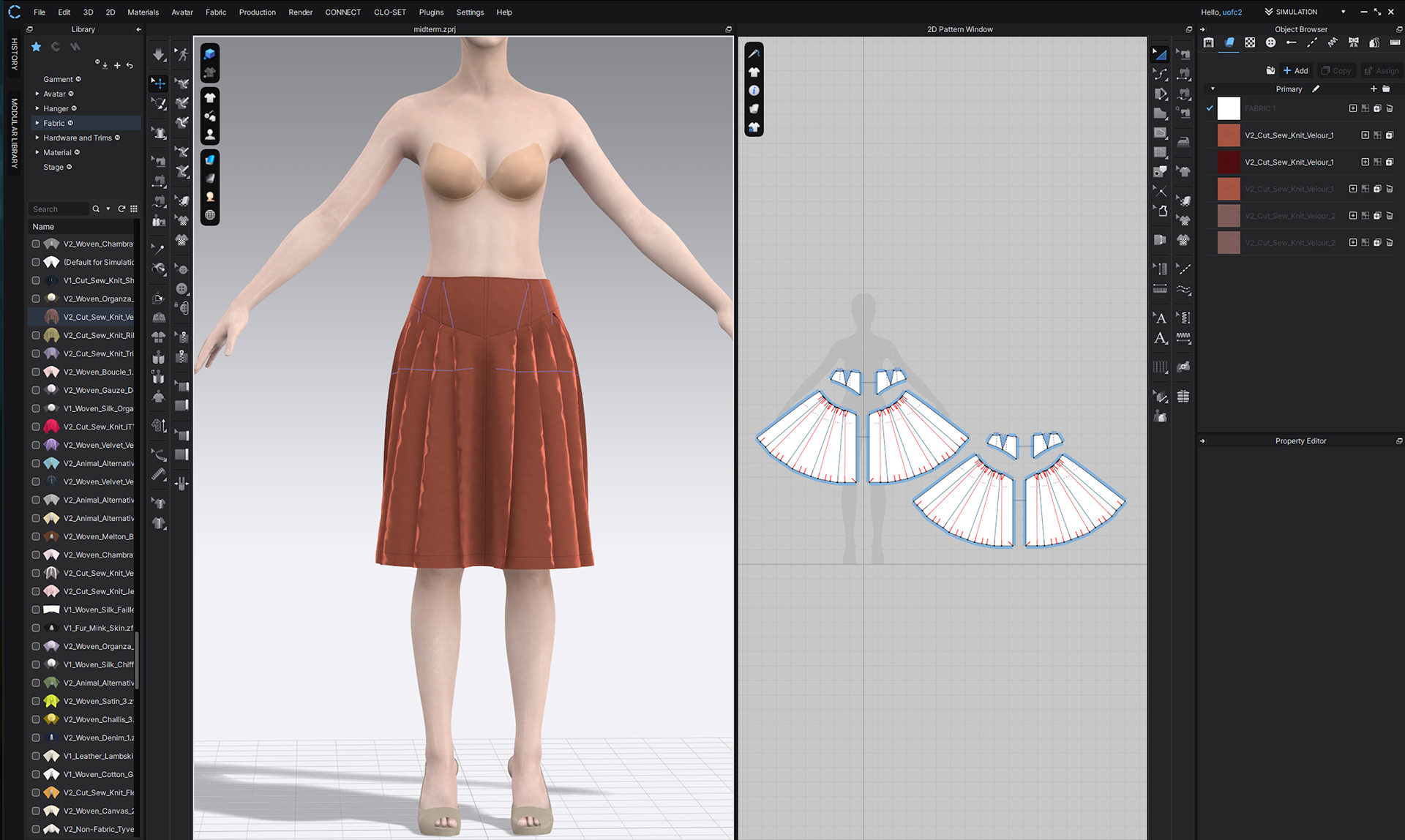Screen dimensions: 1405x840
Task: Click the Transform Pattern tool
Action: [1160, 55]
